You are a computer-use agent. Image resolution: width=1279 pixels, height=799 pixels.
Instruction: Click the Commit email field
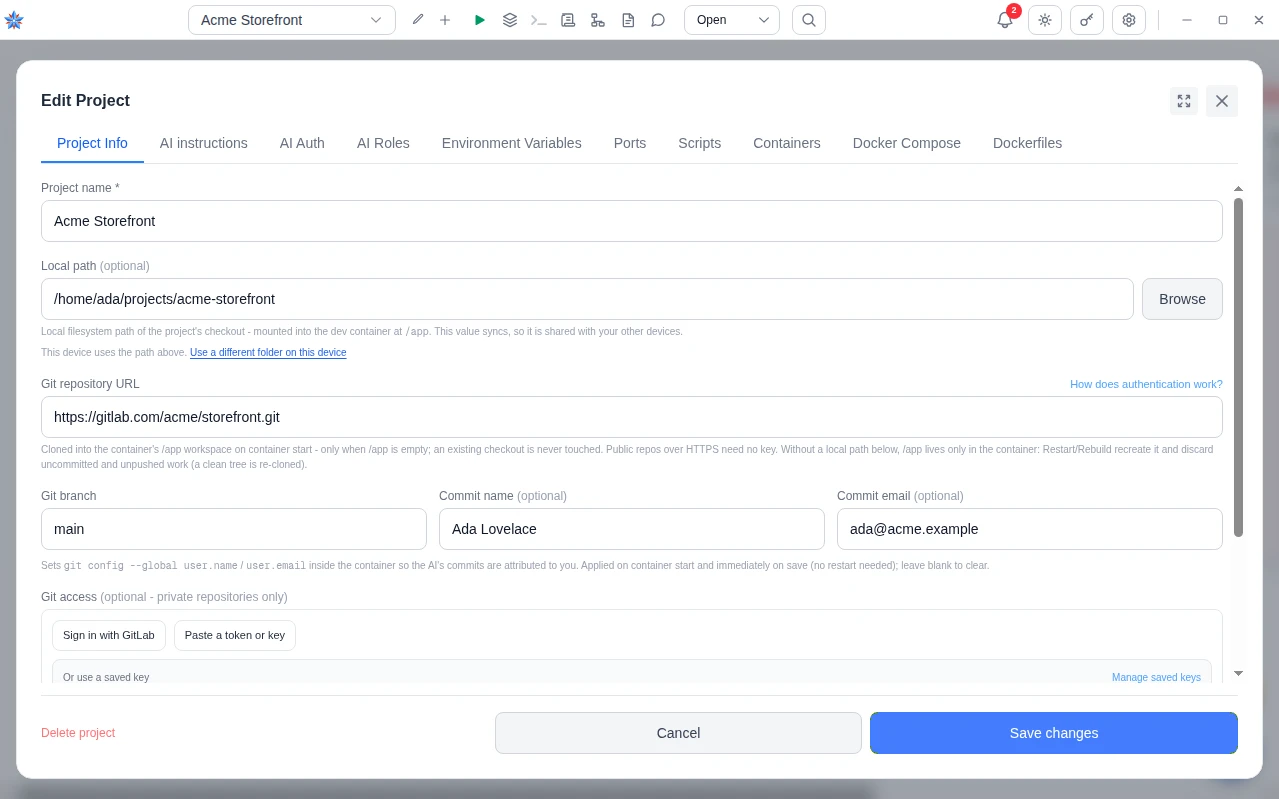click(1030, 529)
